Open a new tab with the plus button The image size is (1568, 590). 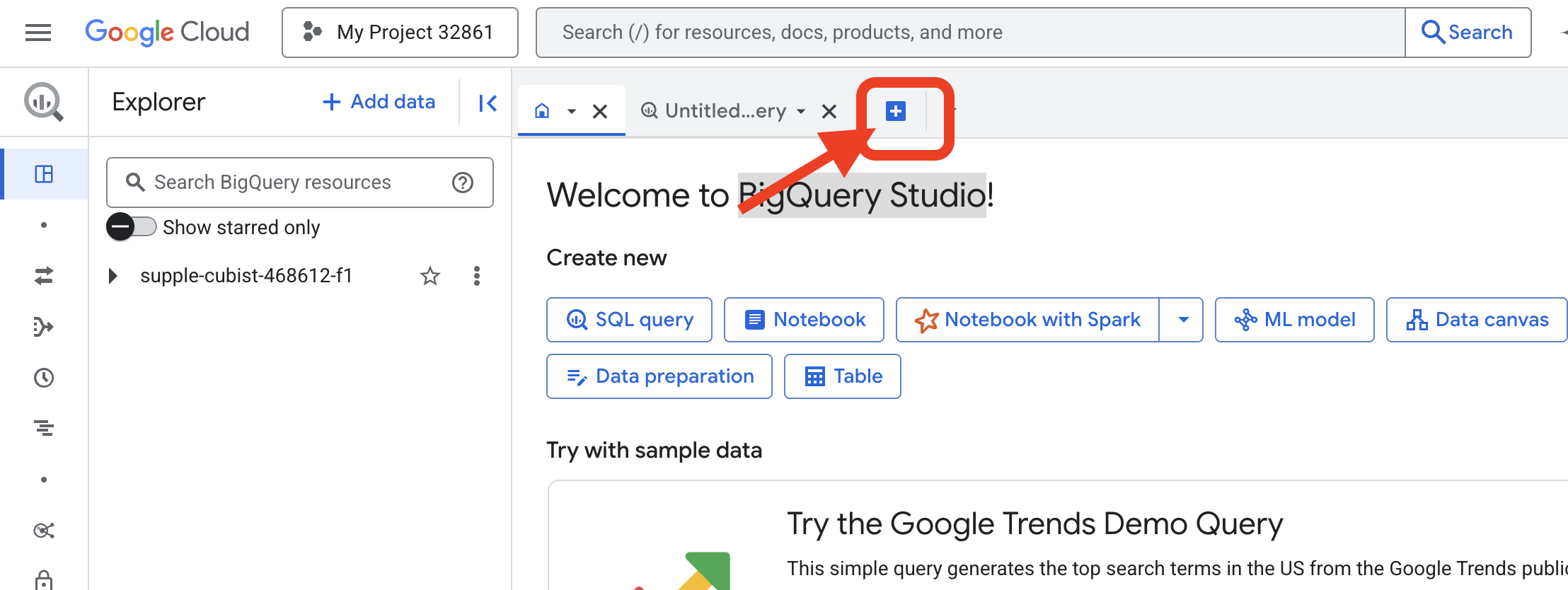(x=895, y=111)
